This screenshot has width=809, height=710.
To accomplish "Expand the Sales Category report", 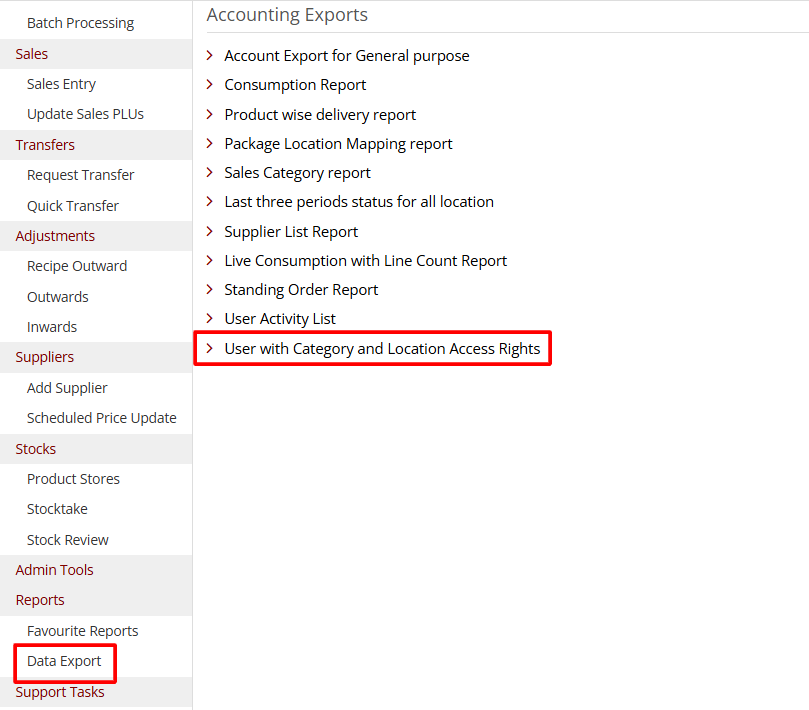I will [297, 172].
